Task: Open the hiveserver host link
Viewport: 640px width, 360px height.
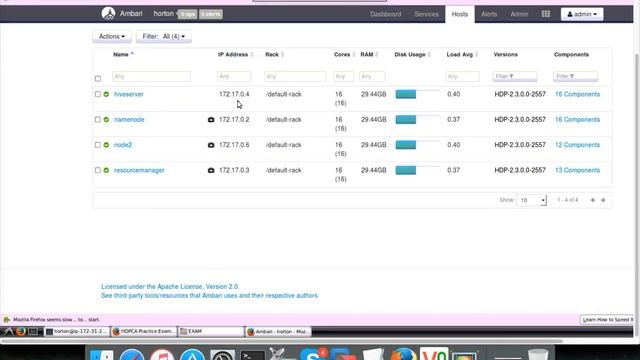Action: [x=129, y=94]
